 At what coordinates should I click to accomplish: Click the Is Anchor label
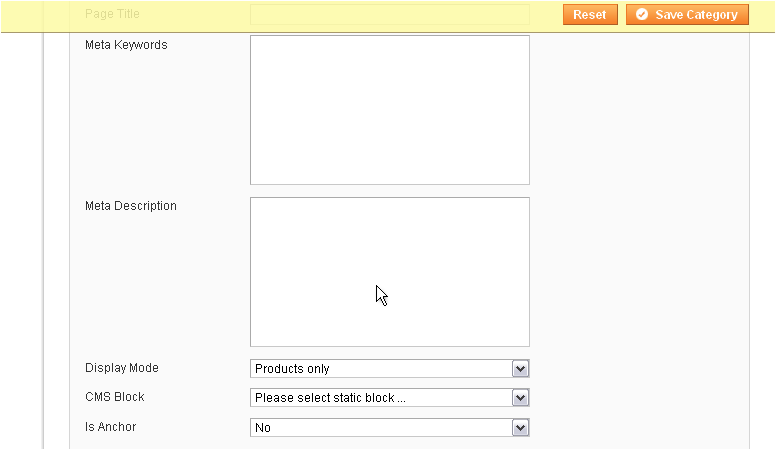pos(110,427)
